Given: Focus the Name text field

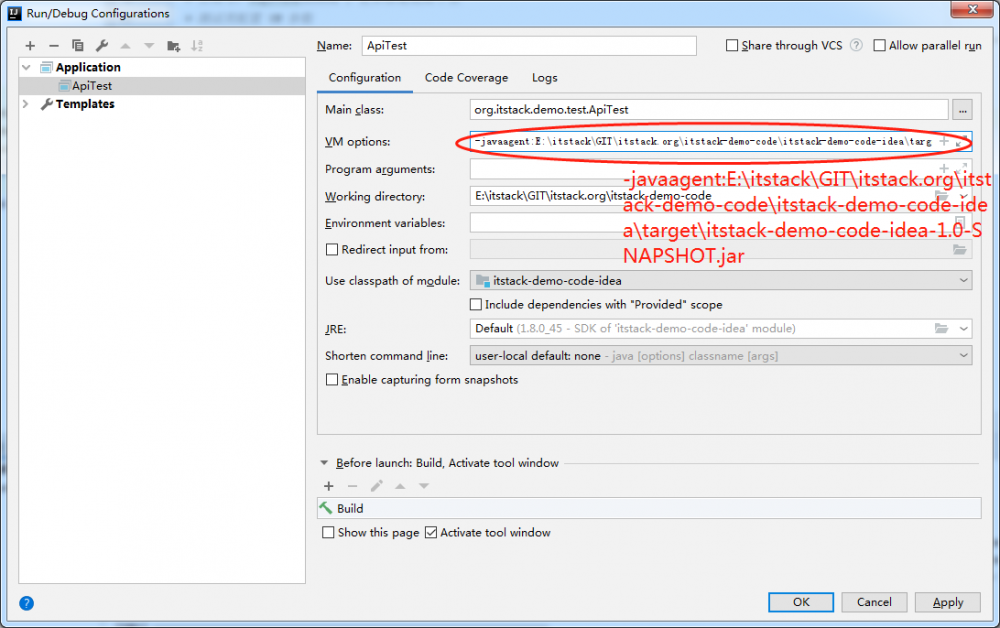Looking at the screenshot, I should click(x=529, y=46).
